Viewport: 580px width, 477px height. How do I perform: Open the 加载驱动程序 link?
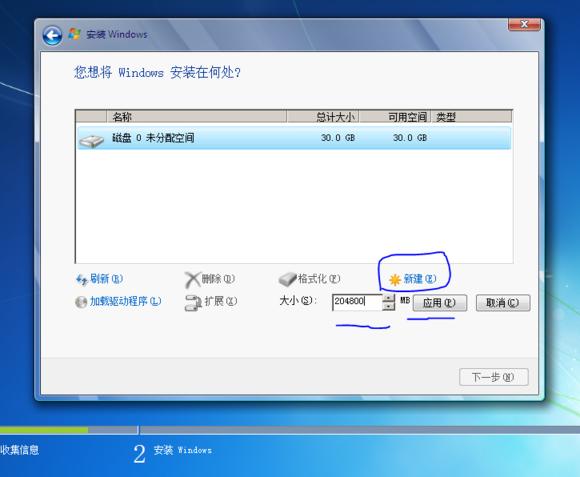125,301
